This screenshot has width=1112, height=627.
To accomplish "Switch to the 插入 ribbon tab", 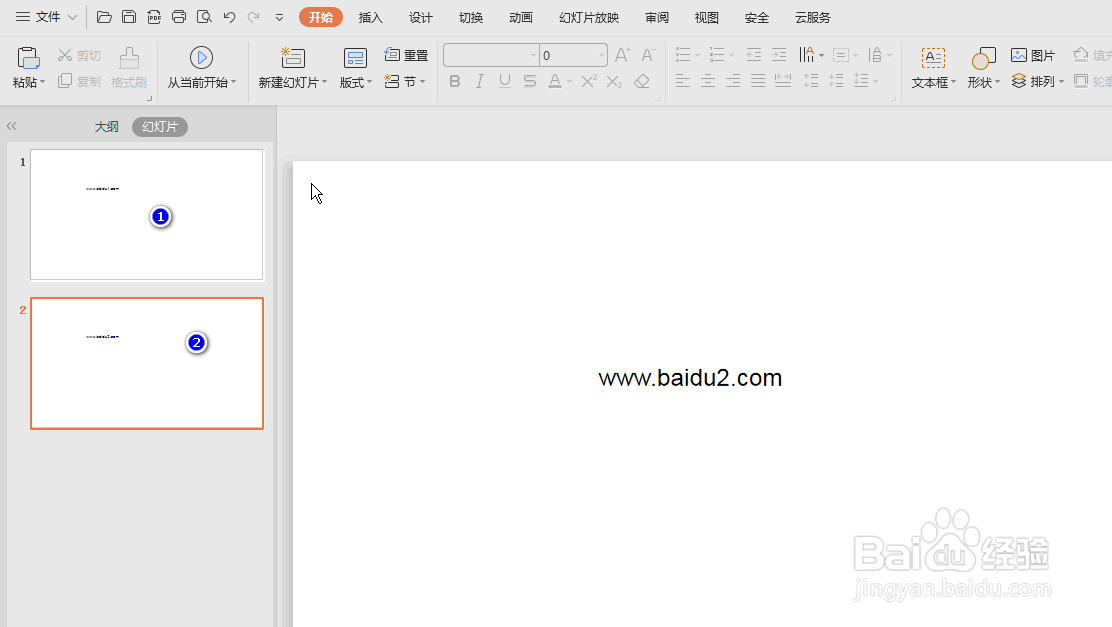I will click(x=370, y=18).
